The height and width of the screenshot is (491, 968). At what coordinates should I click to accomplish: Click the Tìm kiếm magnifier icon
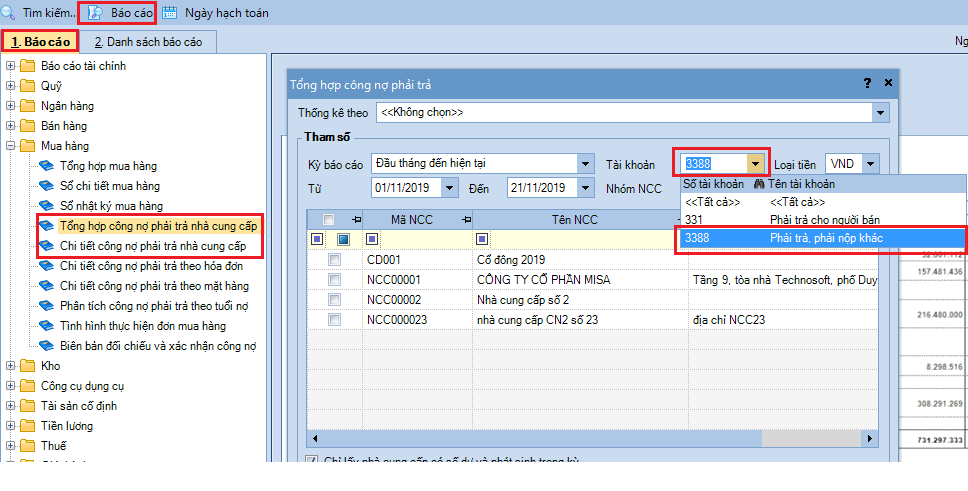[9, 12]
